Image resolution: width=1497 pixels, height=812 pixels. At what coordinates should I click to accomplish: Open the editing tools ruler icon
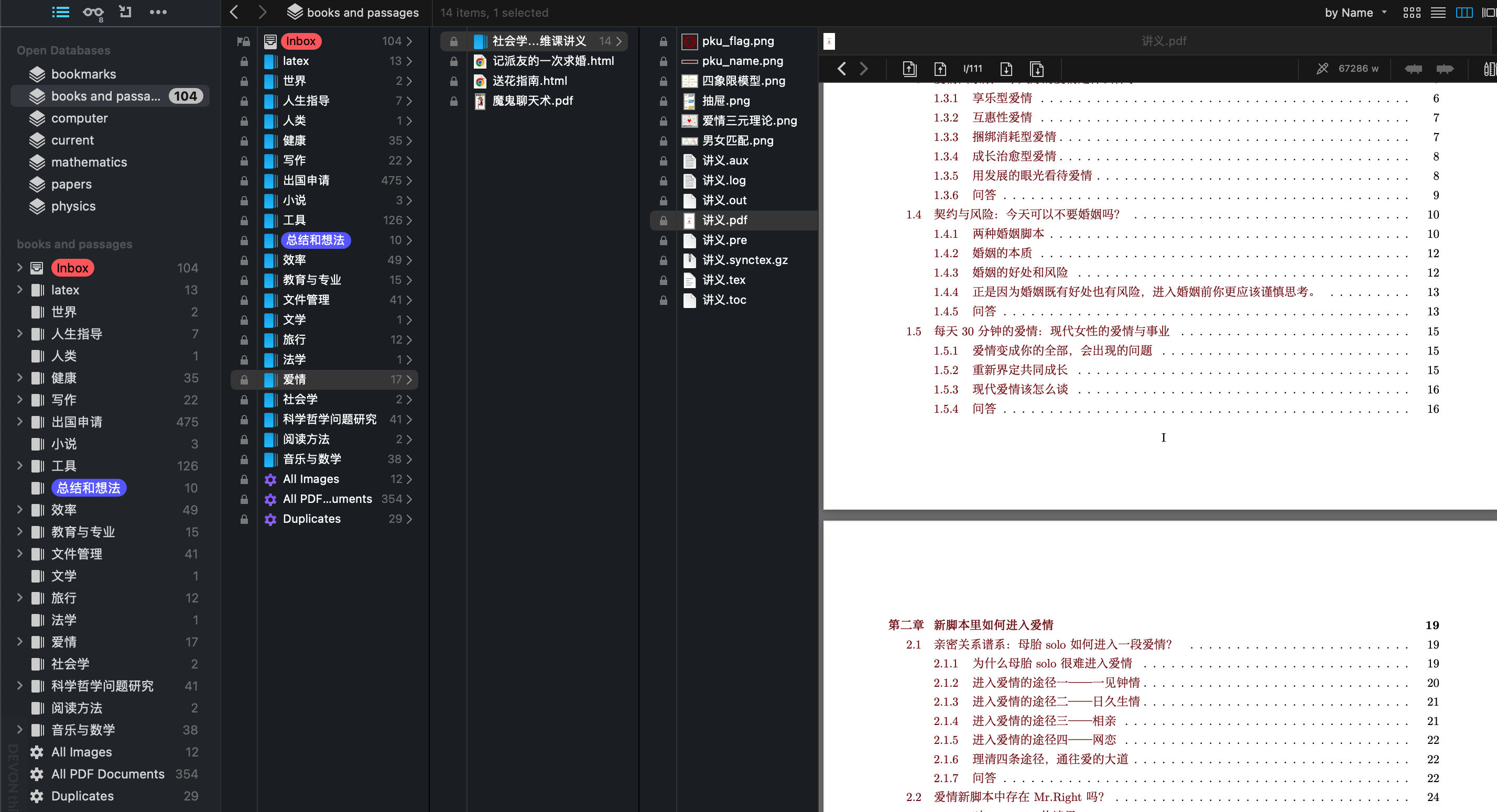coord(1490,69)
